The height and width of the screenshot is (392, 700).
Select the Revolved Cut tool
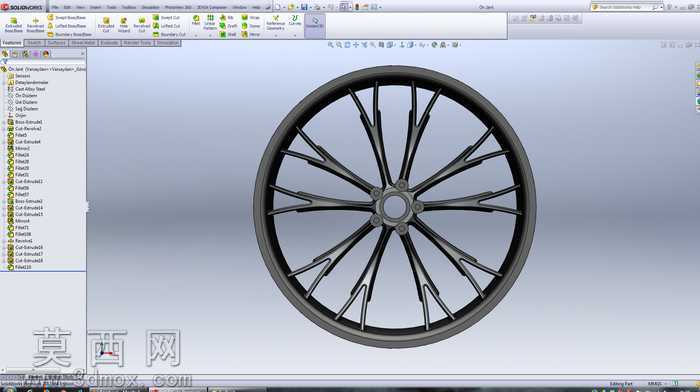[142, 25]
